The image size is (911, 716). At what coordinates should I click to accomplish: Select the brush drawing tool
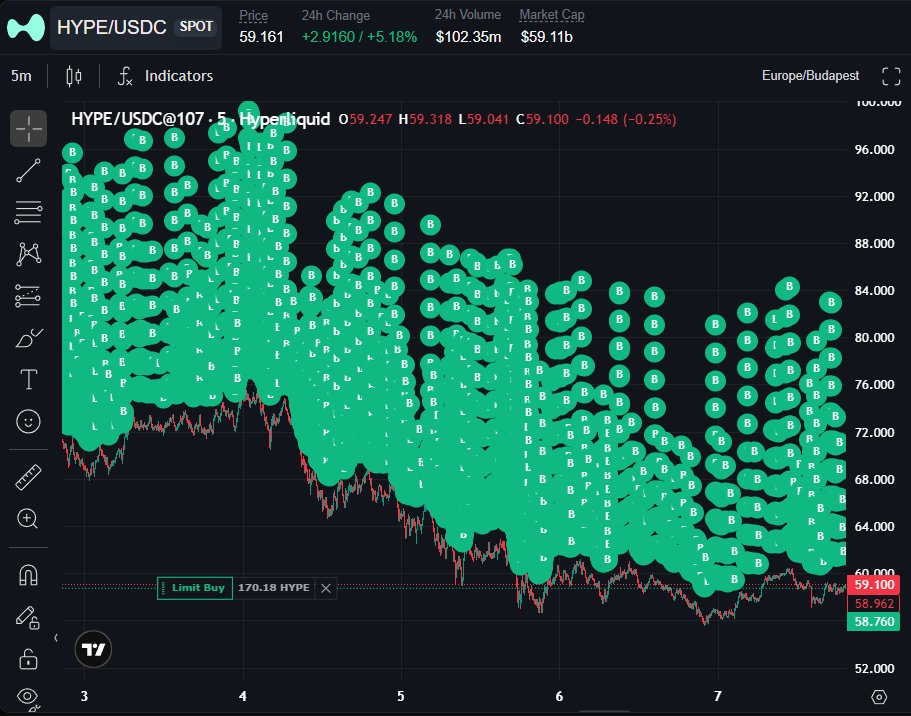pyautogui.click(x=28, y=338)
